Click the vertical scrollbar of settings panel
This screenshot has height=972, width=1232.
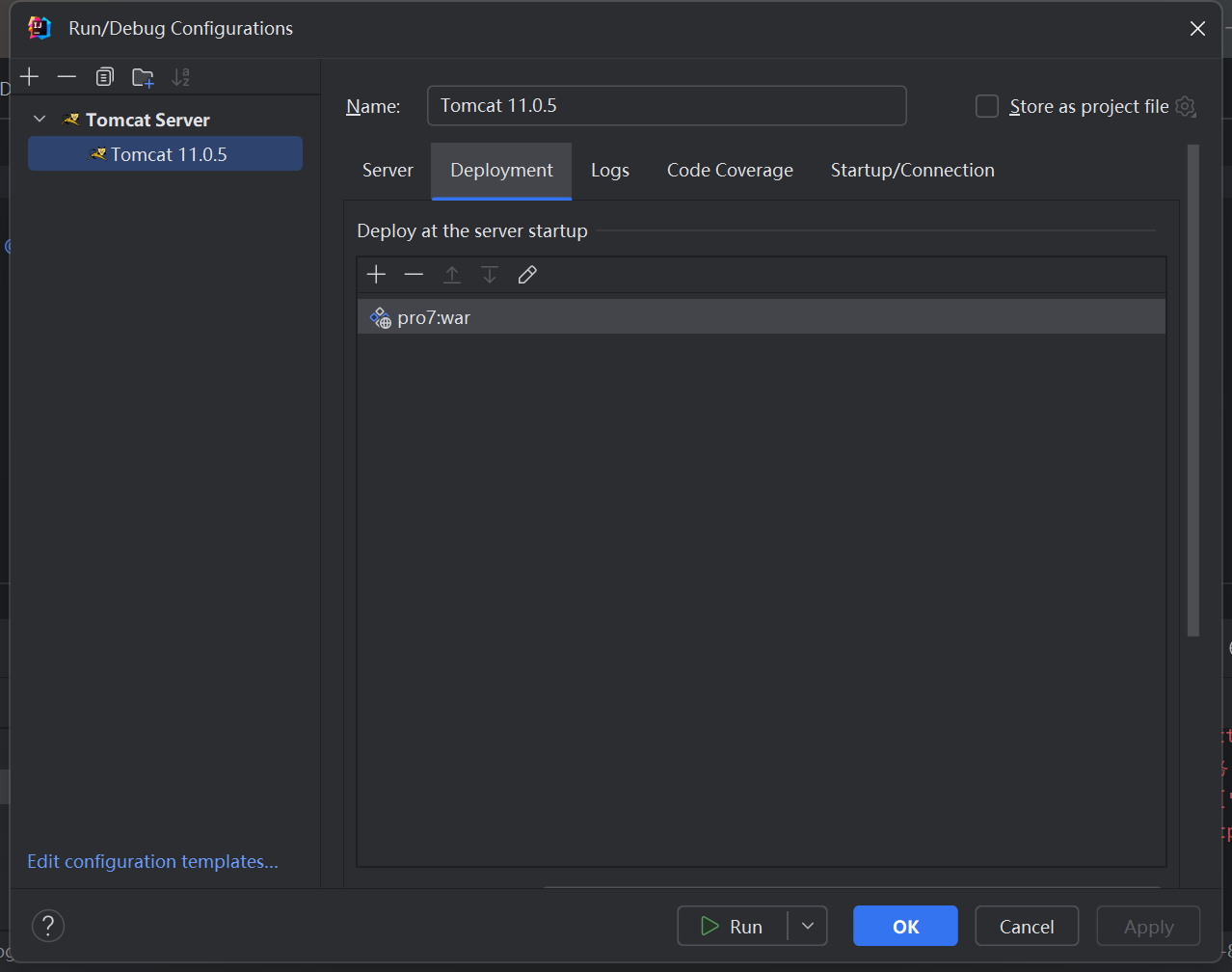coord(1193,391)
